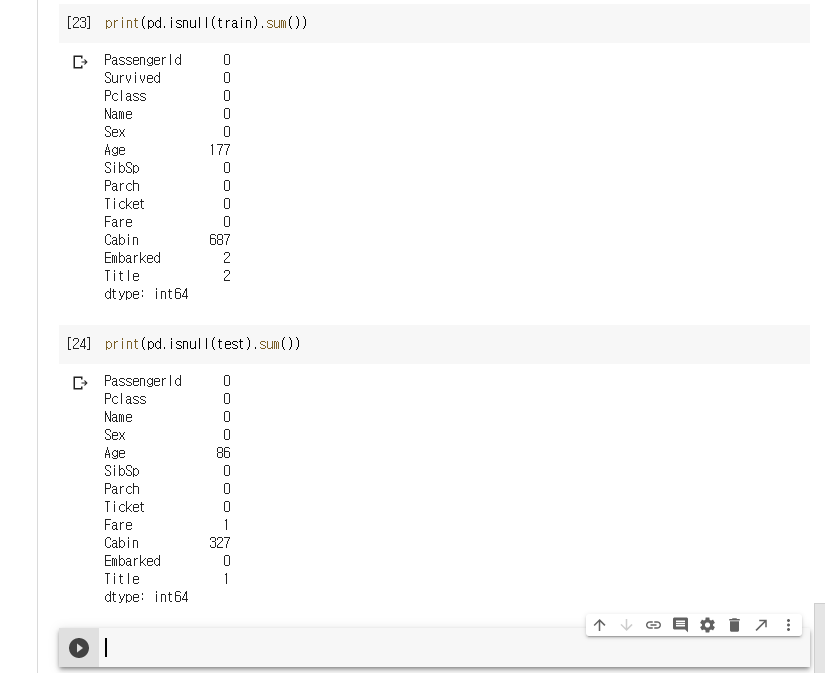The image size is (825, 673).
Task: Open the cell settings gear
Action: [x=707, y=625]
